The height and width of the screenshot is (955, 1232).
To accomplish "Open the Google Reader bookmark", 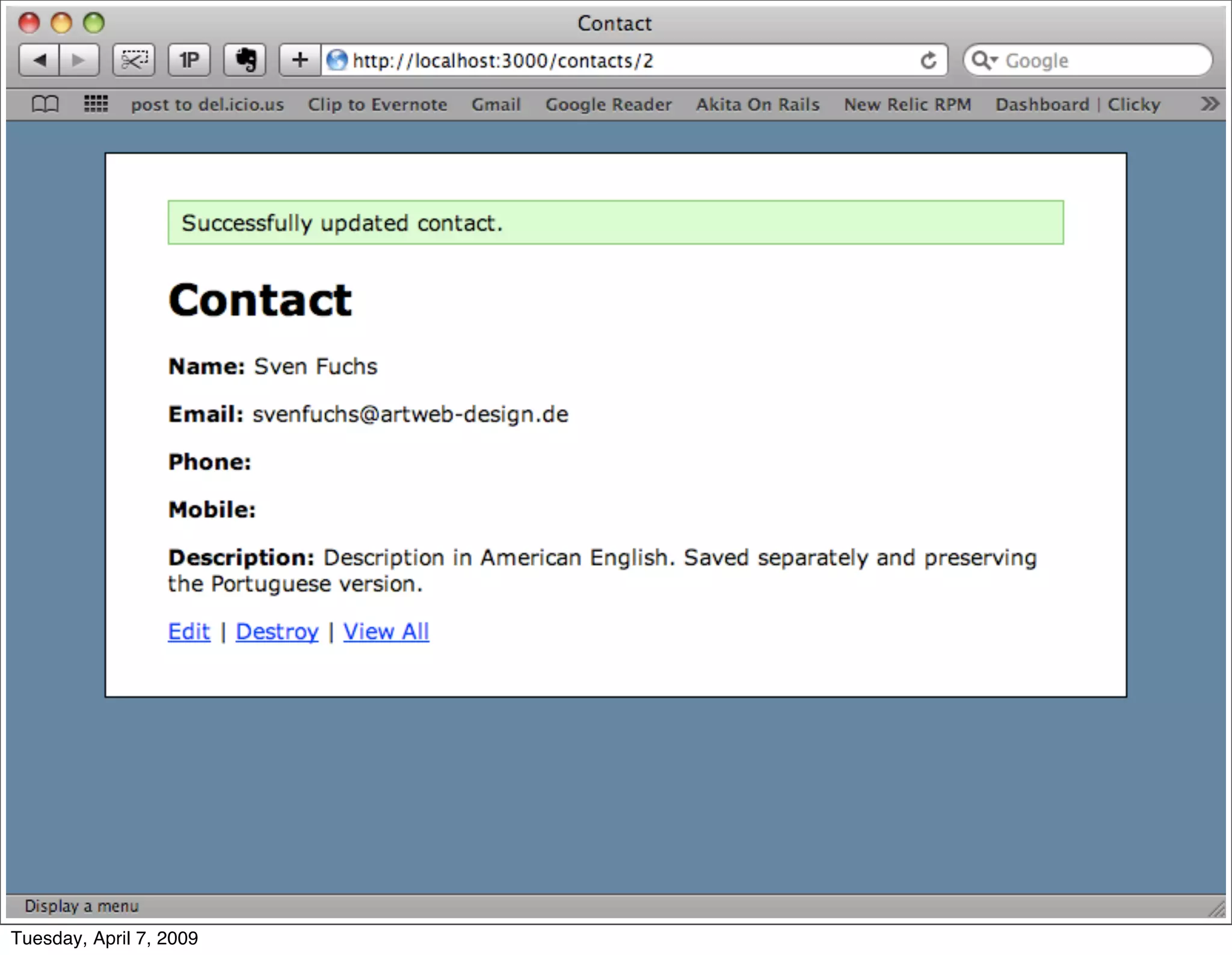I will click(608, 105).
